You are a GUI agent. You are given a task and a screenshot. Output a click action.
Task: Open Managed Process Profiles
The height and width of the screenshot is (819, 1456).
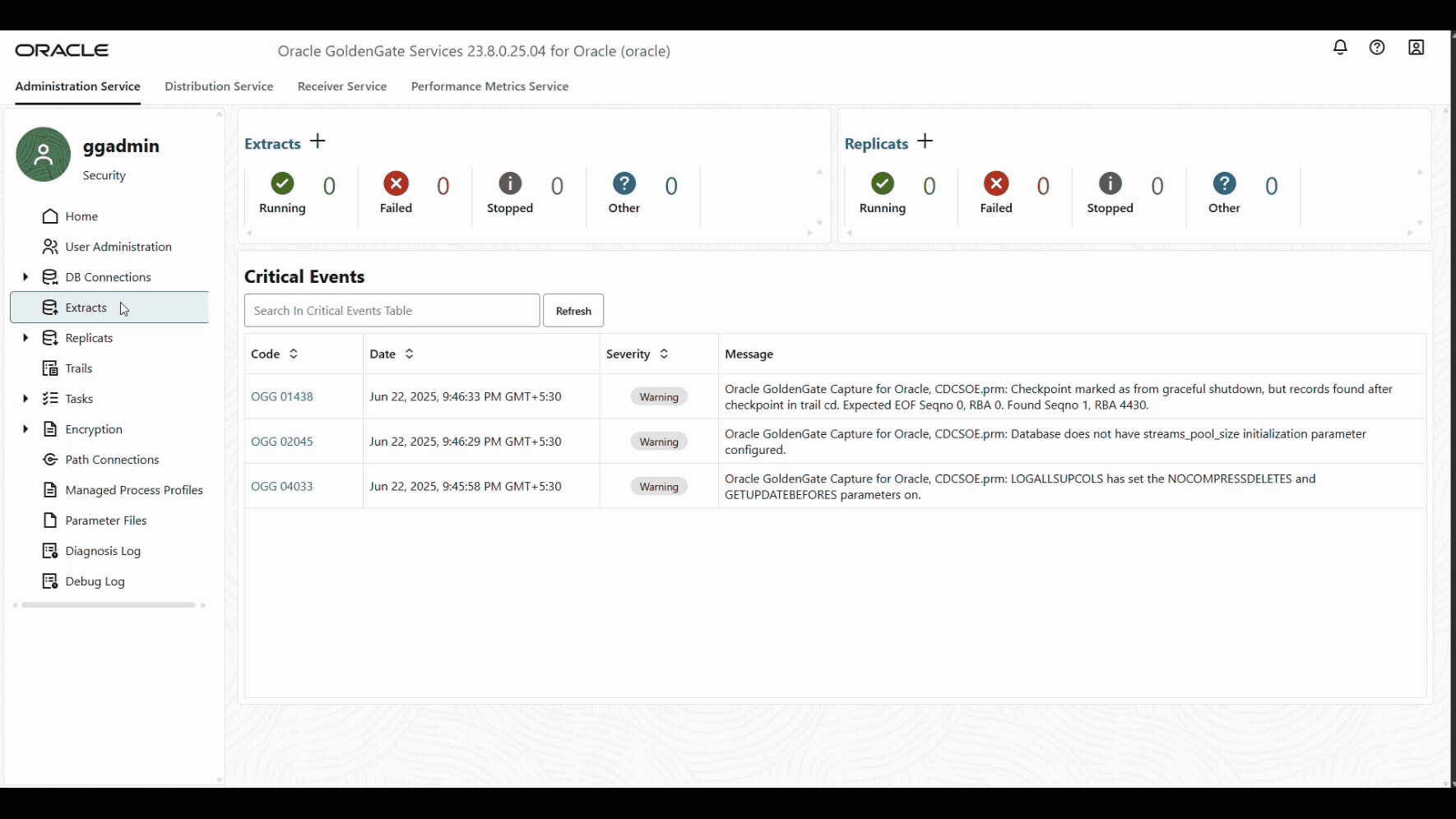(133, 489)
